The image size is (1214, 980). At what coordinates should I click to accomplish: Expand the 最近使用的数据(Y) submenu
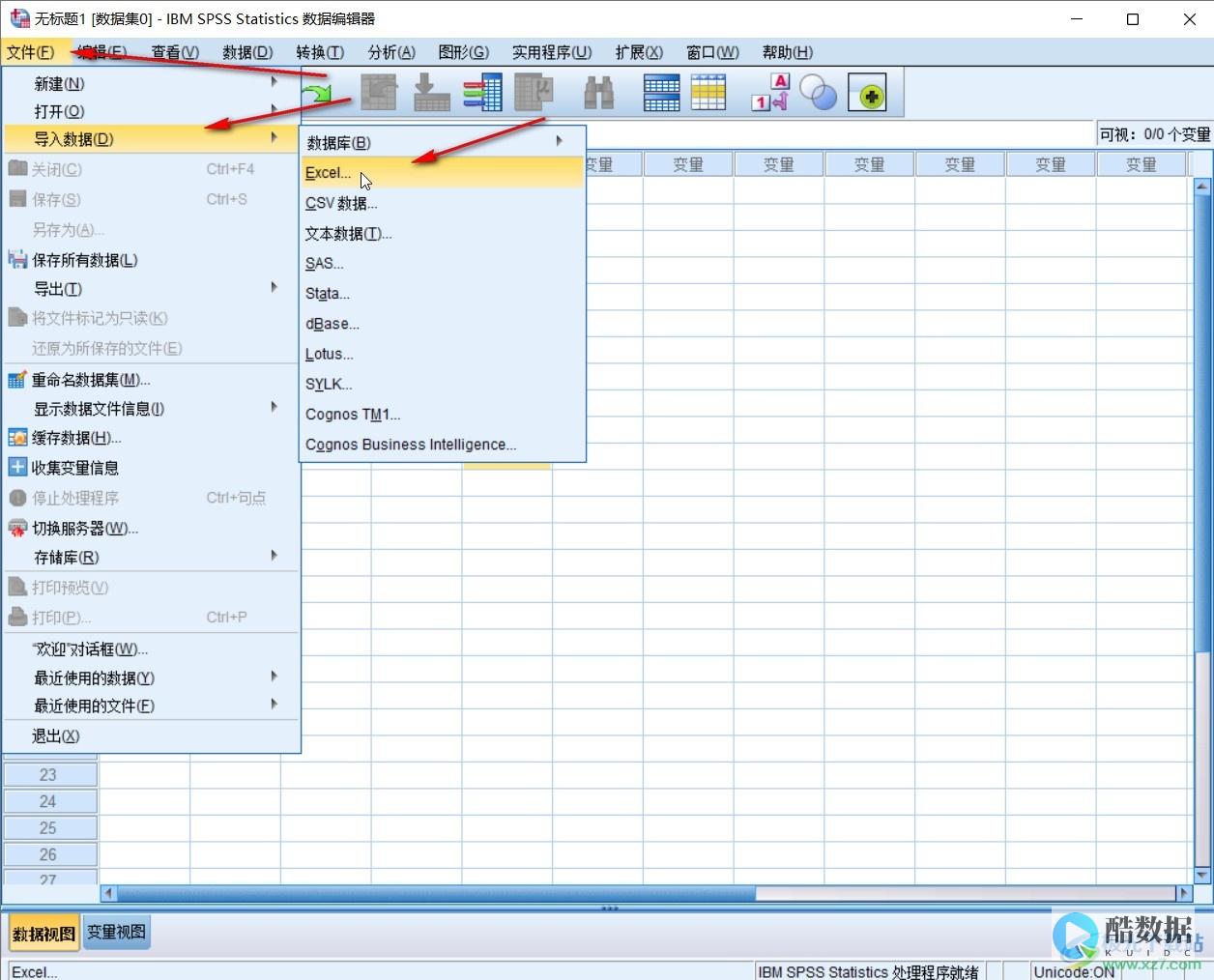[151, 678]
